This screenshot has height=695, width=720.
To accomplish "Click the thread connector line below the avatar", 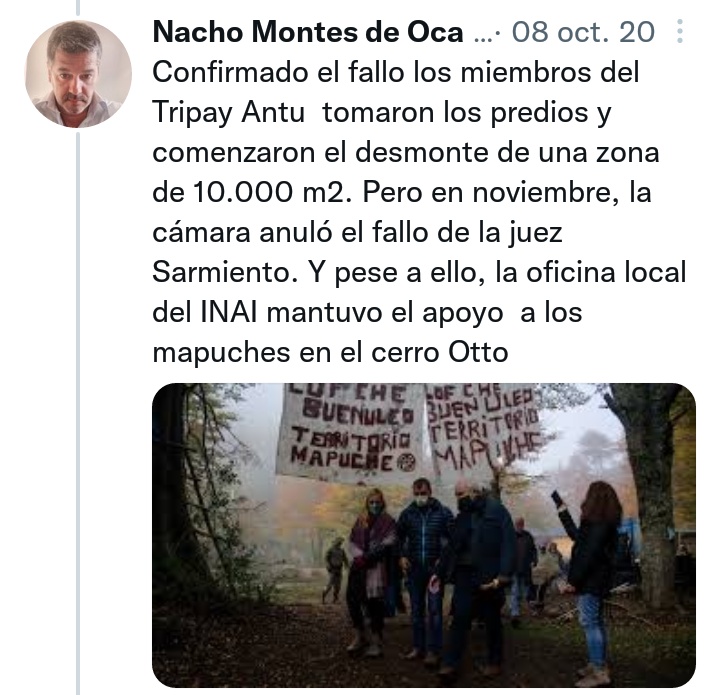I will 78,413.
